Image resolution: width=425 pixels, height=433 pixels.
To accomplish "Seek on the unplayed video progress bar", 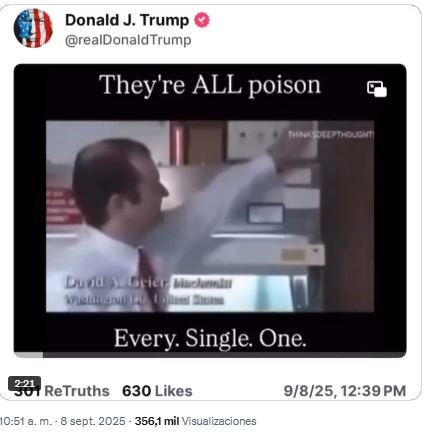I will coord(224,355).
